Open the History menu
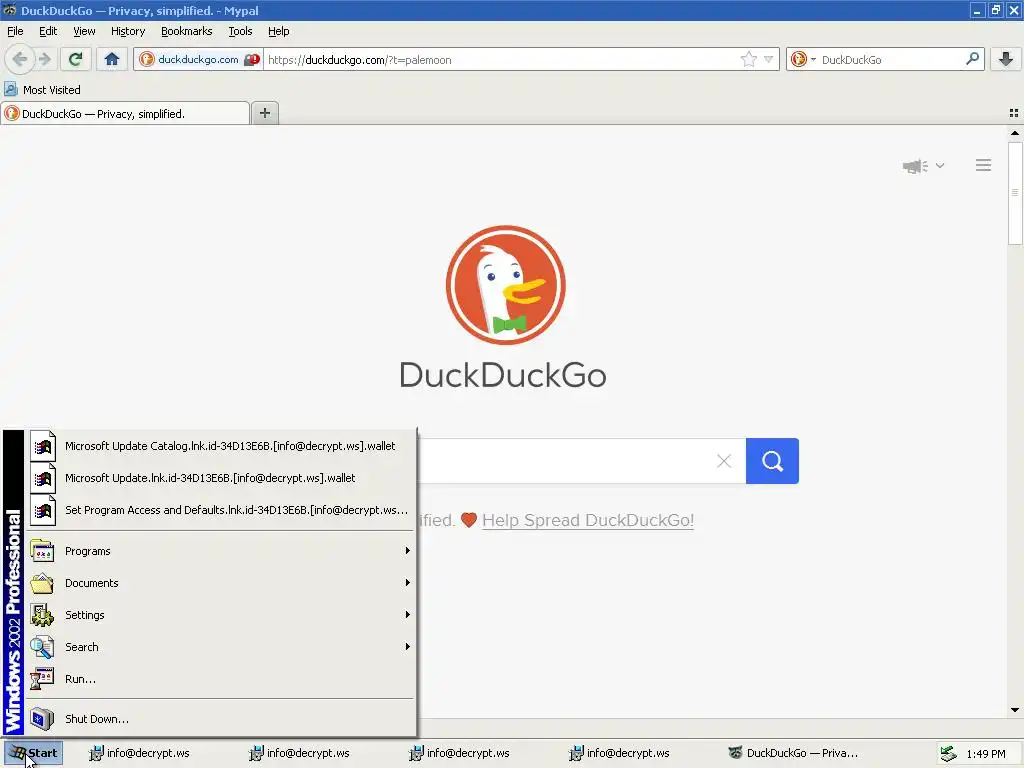This screenshot has height=768, width=1024. (128, 31)
